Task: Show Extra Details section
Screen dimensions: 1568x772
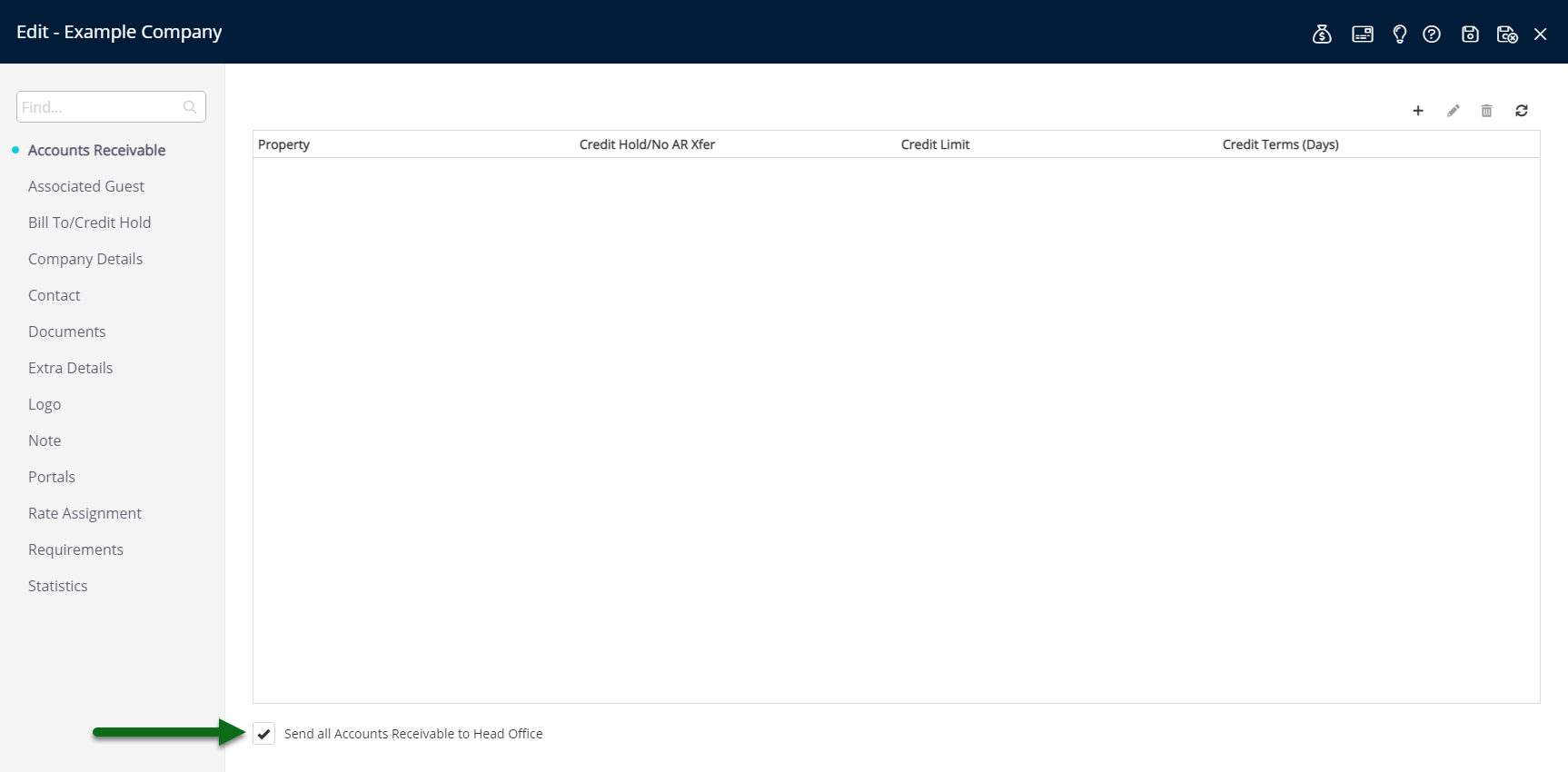Action: [x=70, y=368]
